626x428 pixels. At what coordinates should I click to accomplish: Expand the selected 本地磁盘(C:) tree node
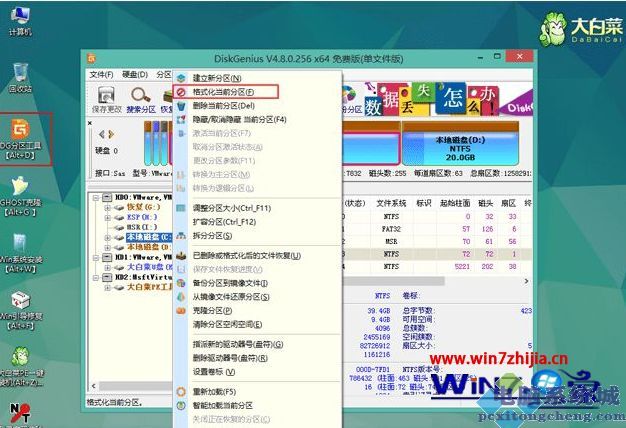tap(107, 237)
